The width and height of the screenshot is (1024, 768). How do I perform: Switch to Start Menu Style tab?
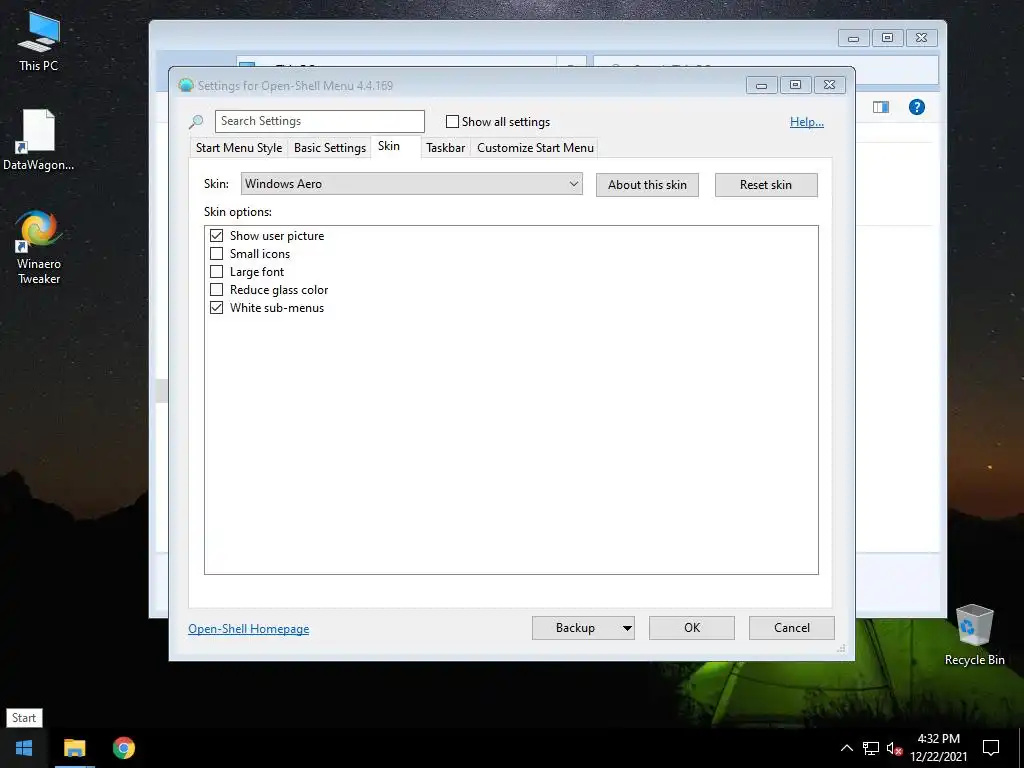(x=239, y=148)
